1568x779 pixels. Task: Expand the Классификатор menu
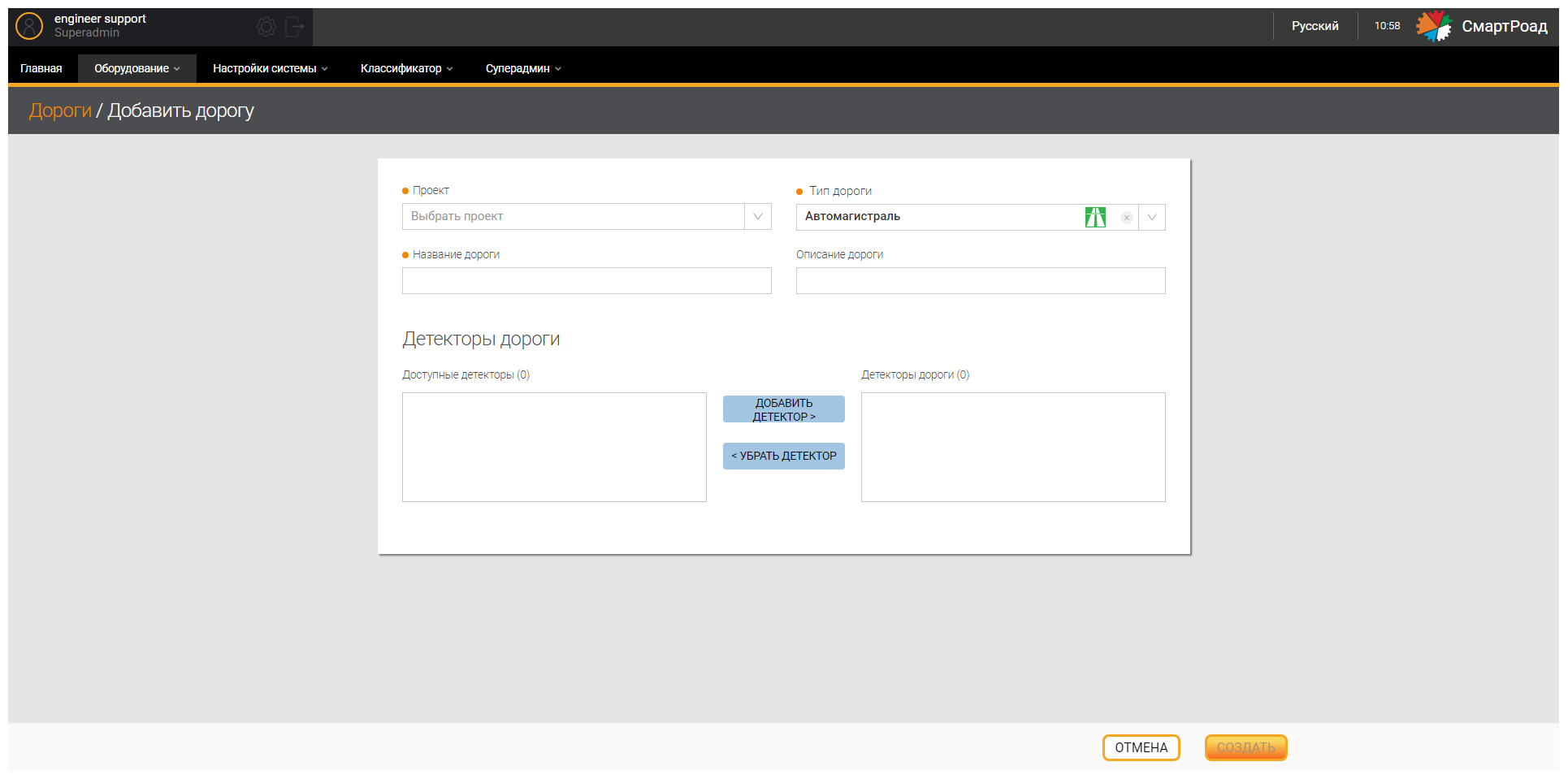click(x=406, y=68)
